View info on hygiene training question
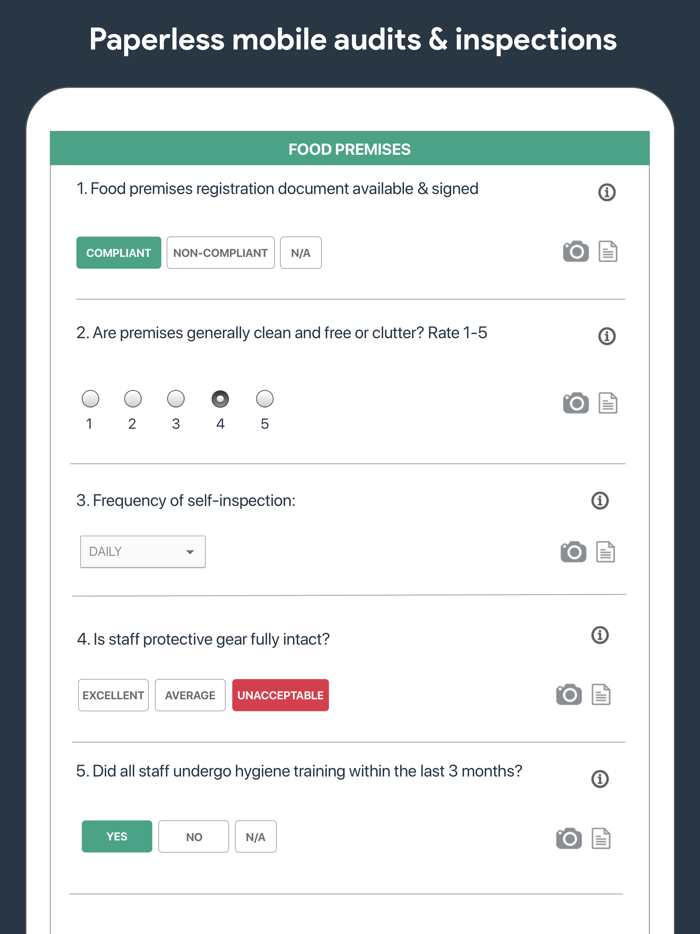Screen dimensions: 700x934 pyautogui.click(x=600, y=779)
